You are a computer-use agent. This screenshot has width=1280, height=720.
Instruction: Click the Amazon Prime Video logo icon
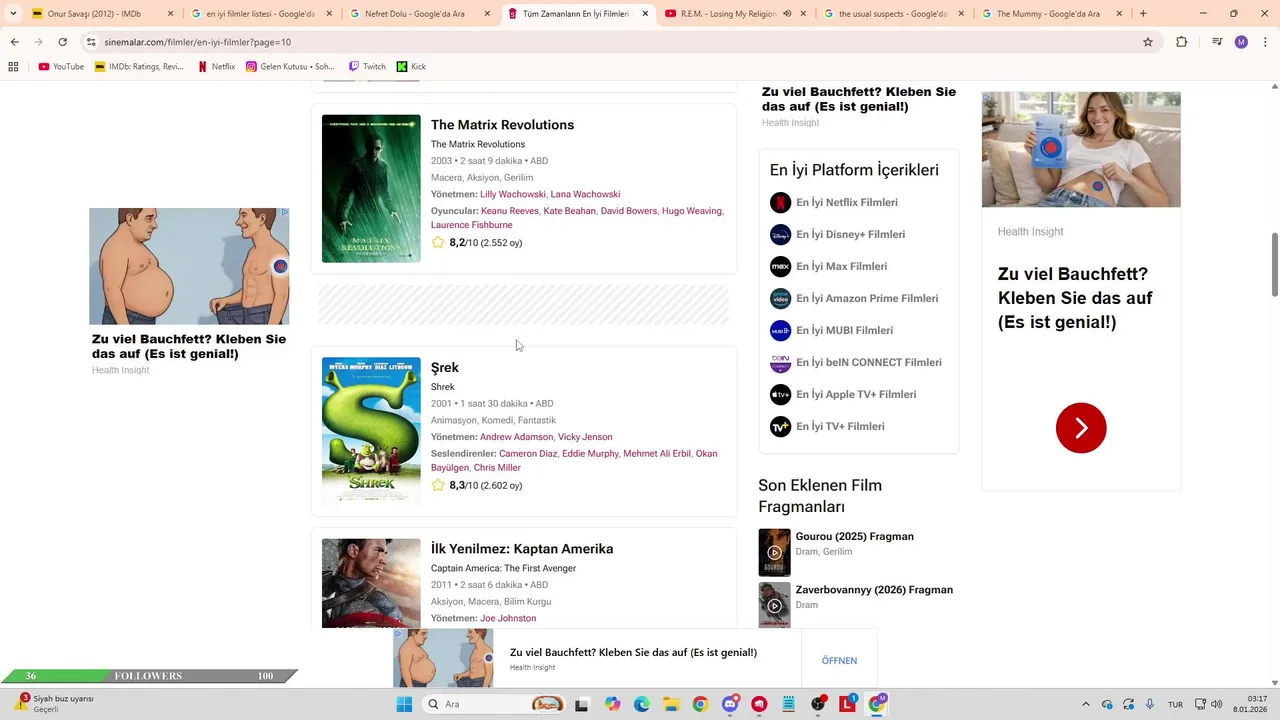(x=780, y=299)
